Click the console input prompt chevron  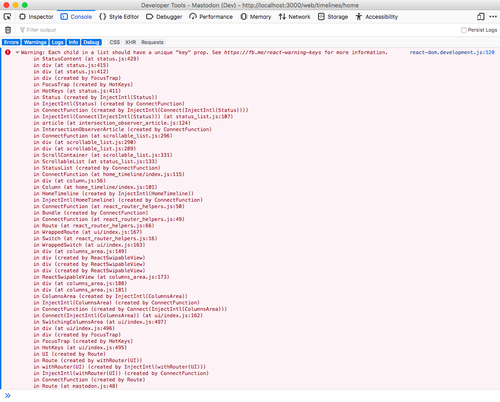[8, 396]
